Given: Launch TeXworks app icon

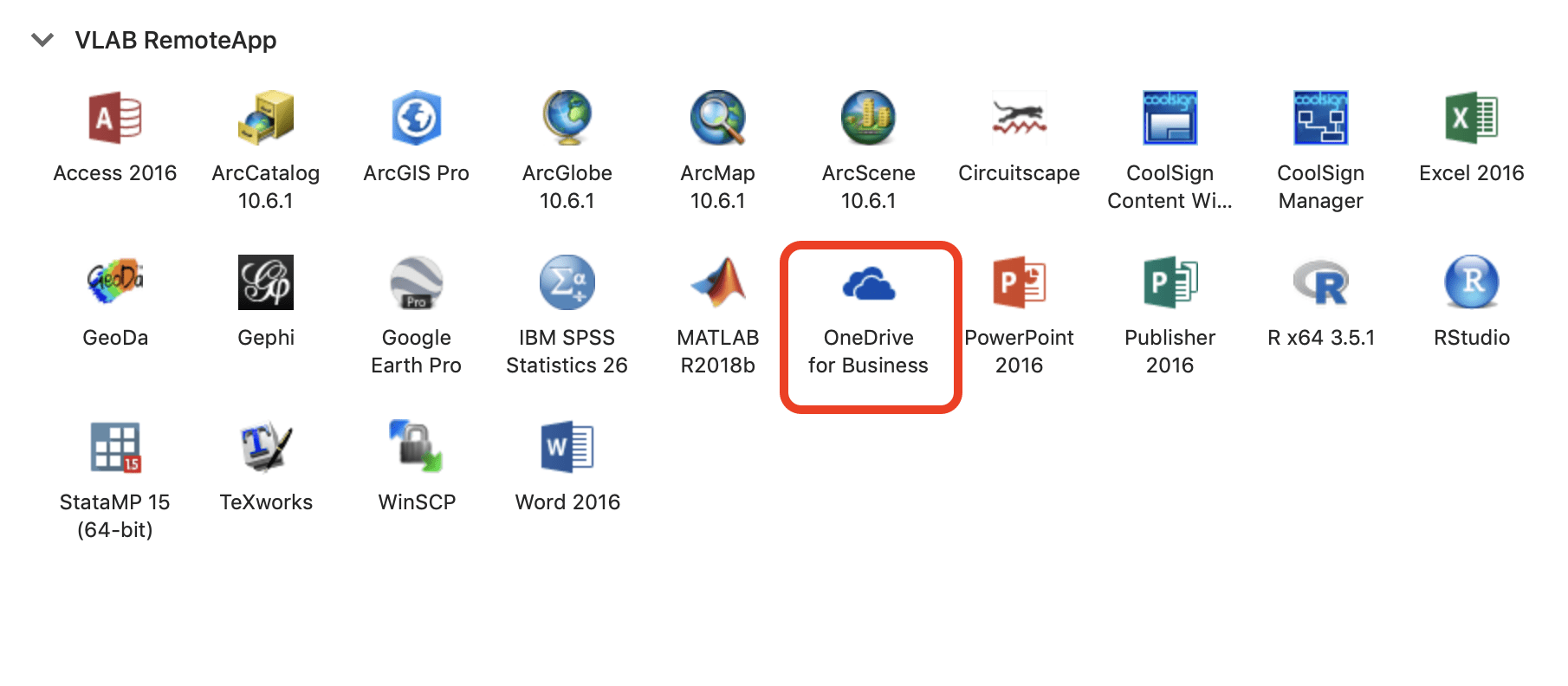Looking at the screenshot, I should pos(266,447).
